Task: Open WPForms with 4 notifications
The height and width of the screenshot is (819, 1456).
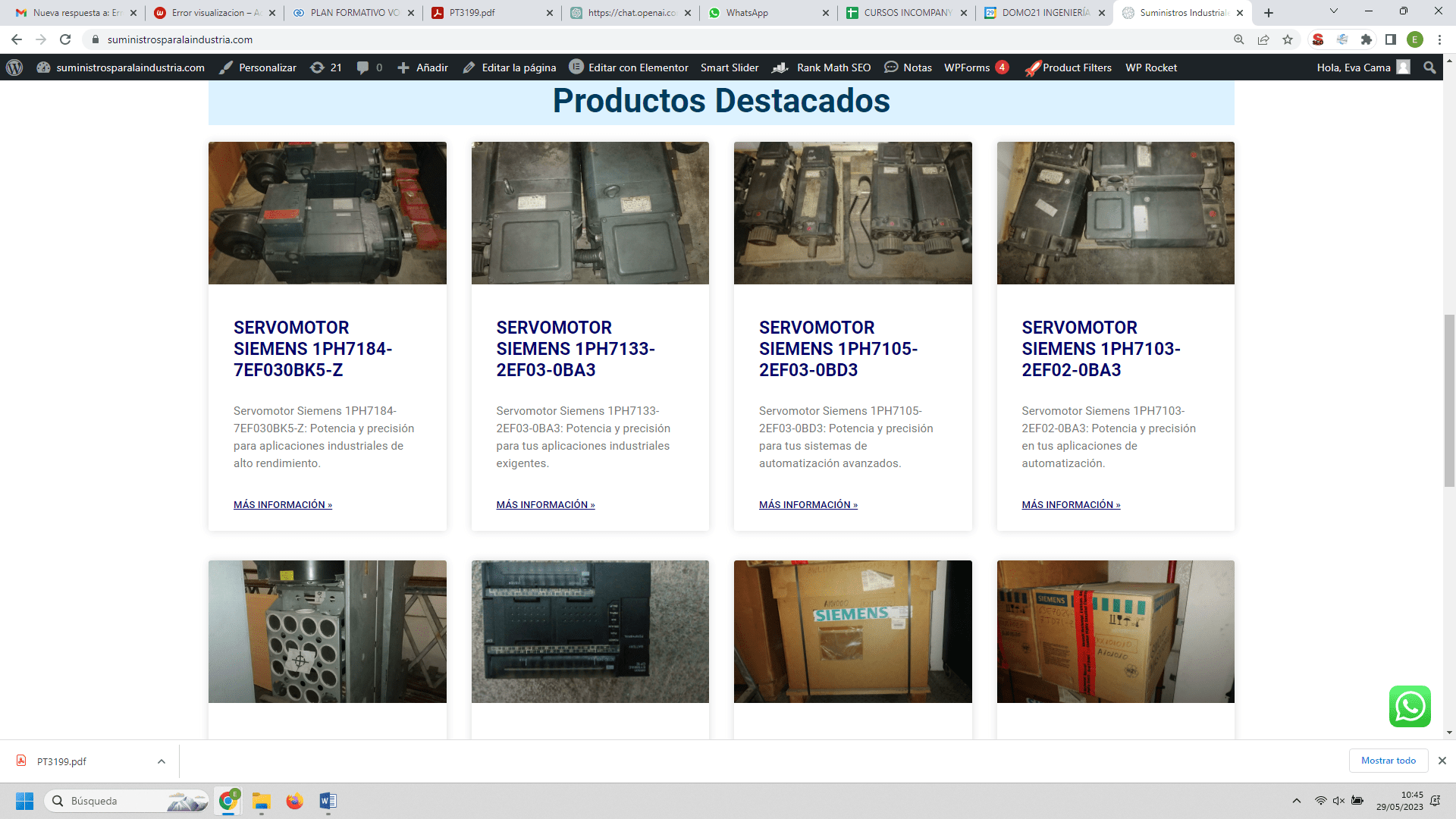Action: click(x=976, y=67)
